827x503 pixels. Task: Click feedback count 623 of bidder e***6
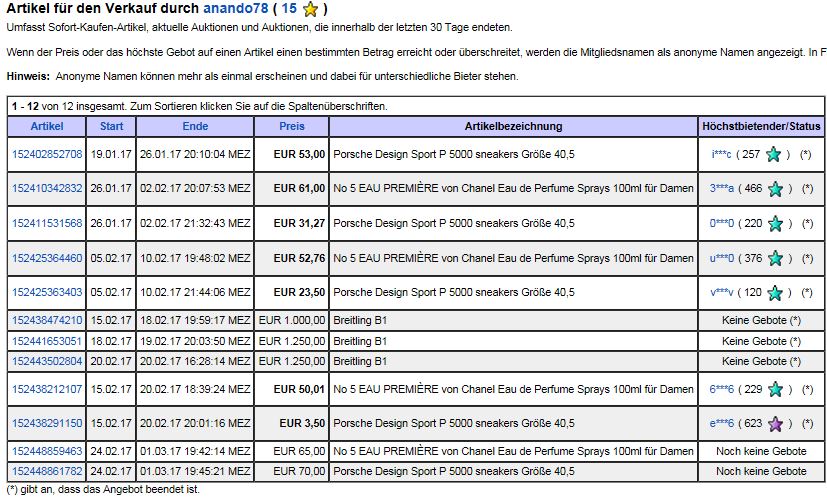point(753,423)
